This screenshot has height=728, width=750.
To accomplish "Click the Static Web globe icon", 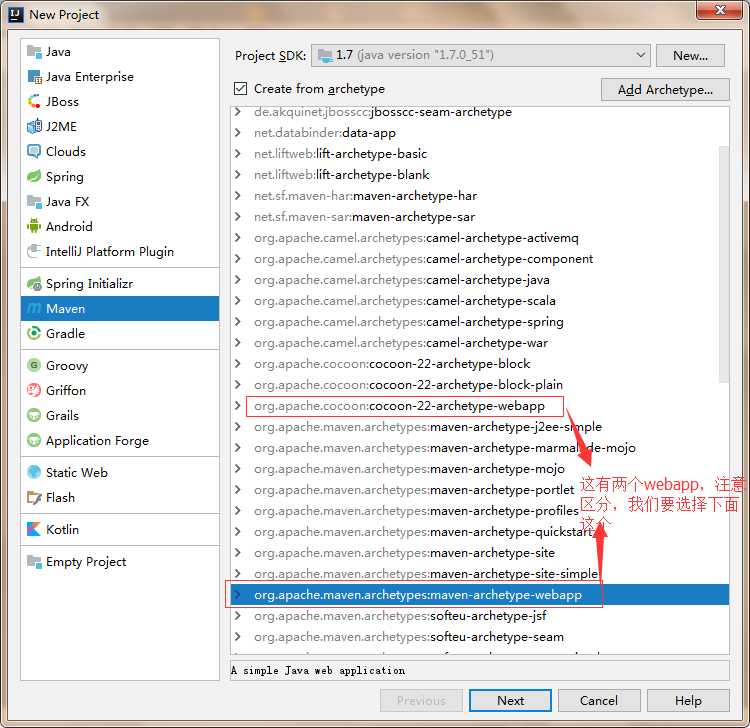I will click(x=34, y=473).
